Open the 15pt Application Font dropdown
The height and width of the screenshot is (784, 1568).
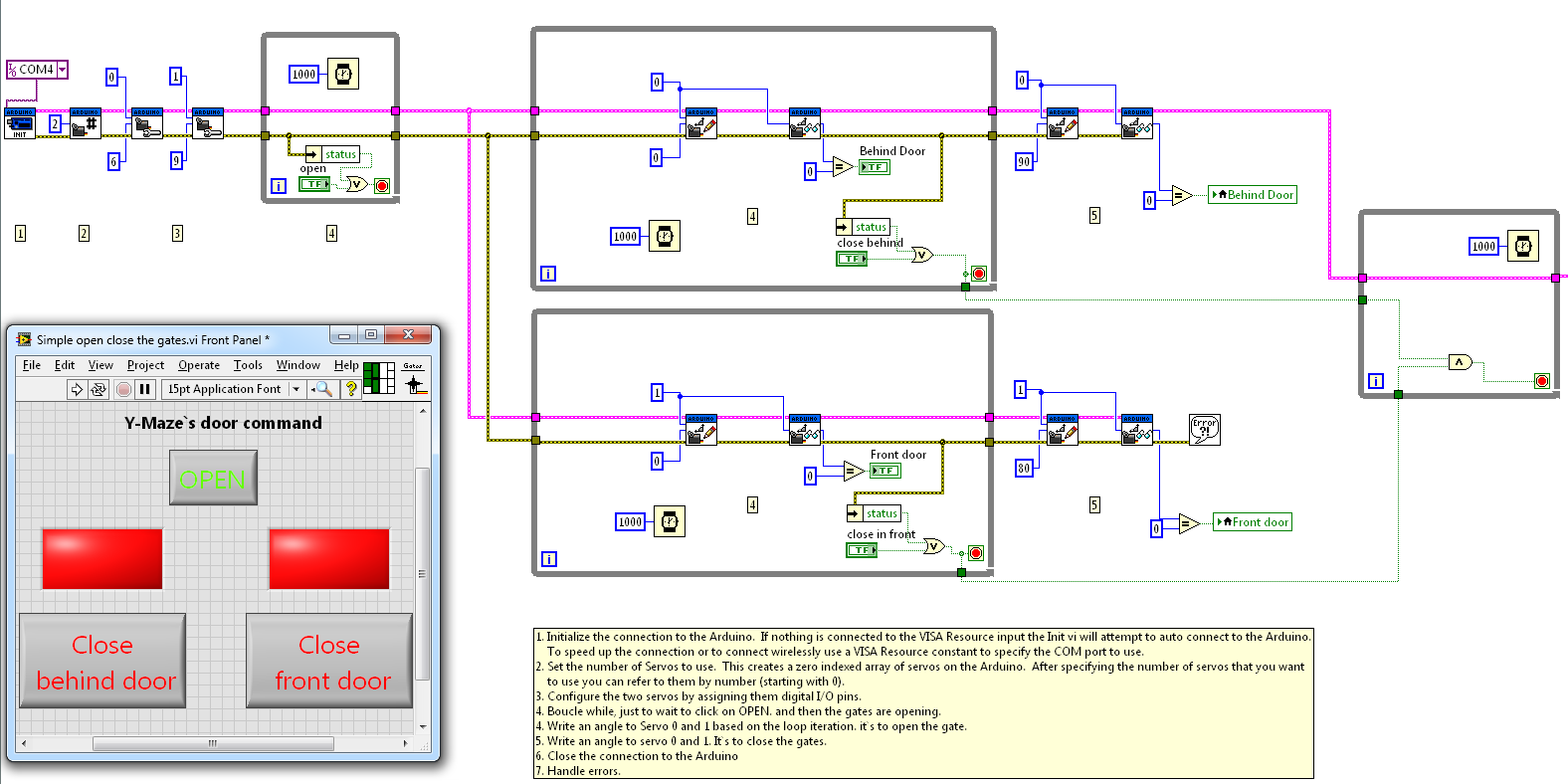[295, 389]
